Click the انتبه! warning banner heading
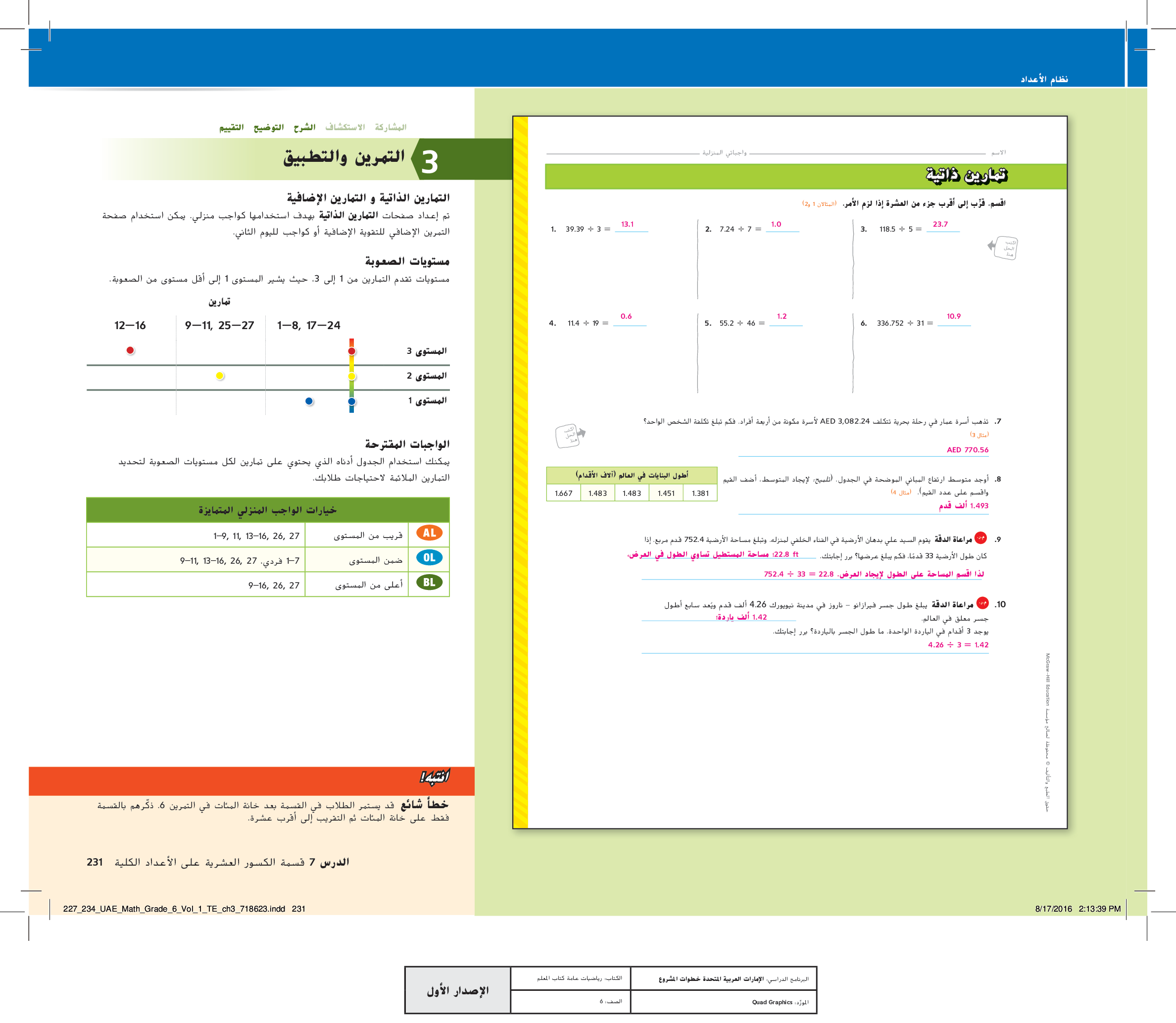Image resolution: width=1176 pixels, height=1023 pixels. (x=435, y=777)
